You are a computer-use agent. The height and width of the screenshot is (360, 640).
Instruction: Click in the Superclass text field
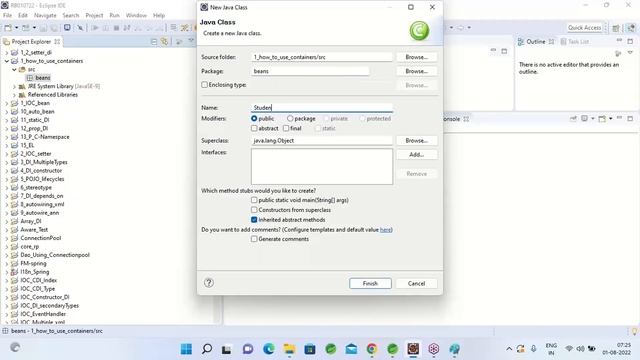pos(322,140)
